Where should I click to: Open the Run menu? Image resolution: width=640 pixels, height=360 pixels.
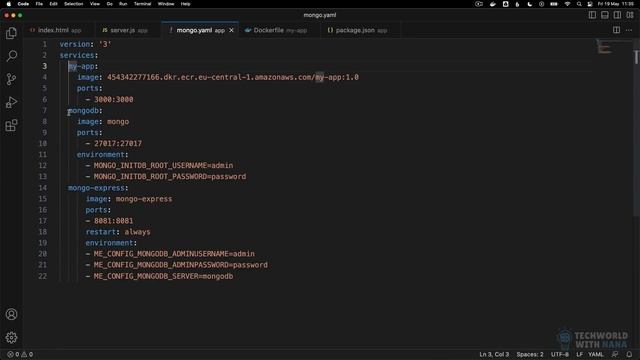123,4
